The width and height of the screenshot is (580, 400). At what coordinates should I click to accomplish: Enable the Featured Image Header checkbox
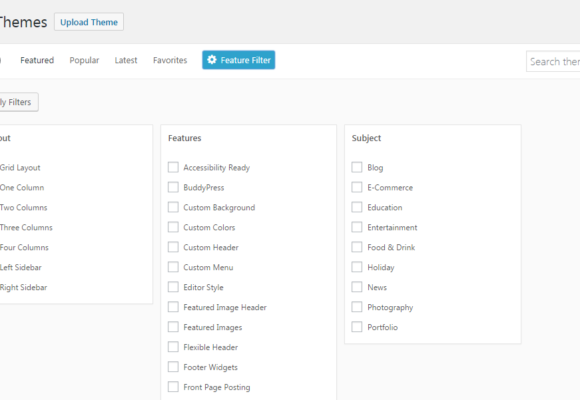173,307
